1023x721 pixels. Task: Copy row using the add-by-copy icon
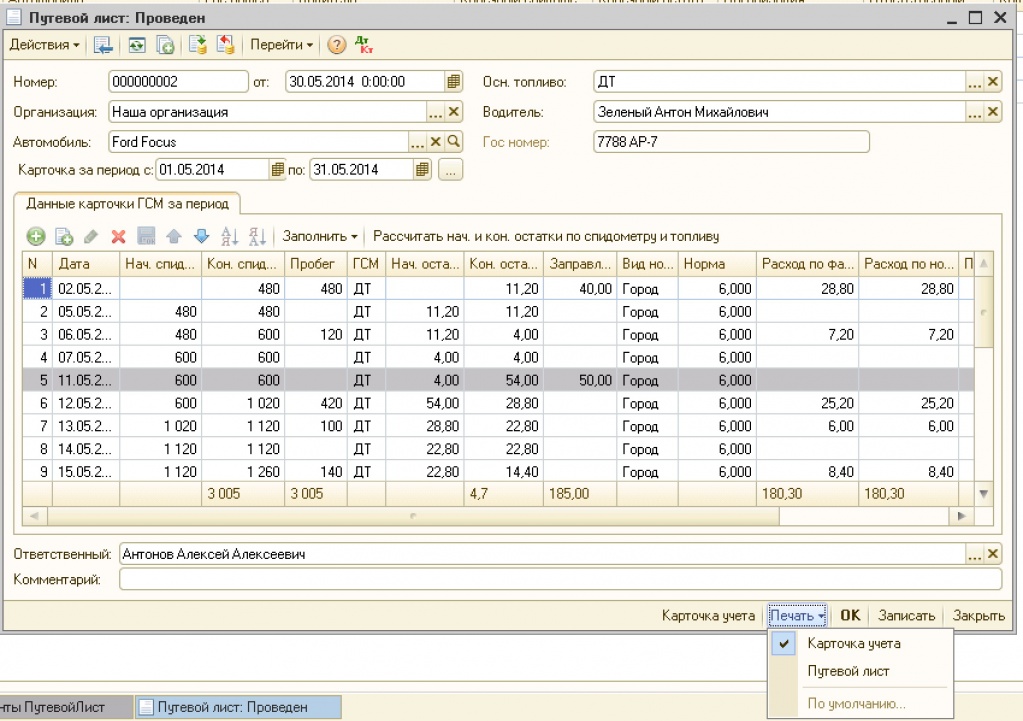64,236
